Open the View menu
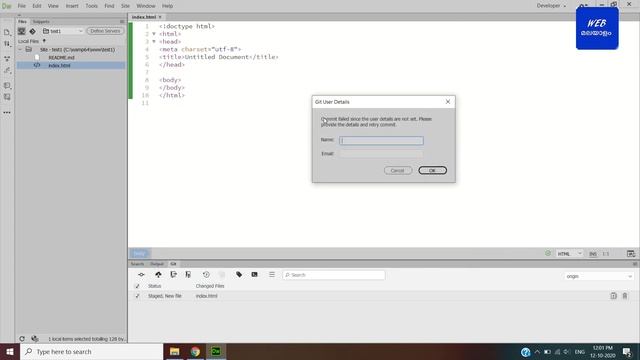This screenshot has height=360, width=640. point(53,6)
